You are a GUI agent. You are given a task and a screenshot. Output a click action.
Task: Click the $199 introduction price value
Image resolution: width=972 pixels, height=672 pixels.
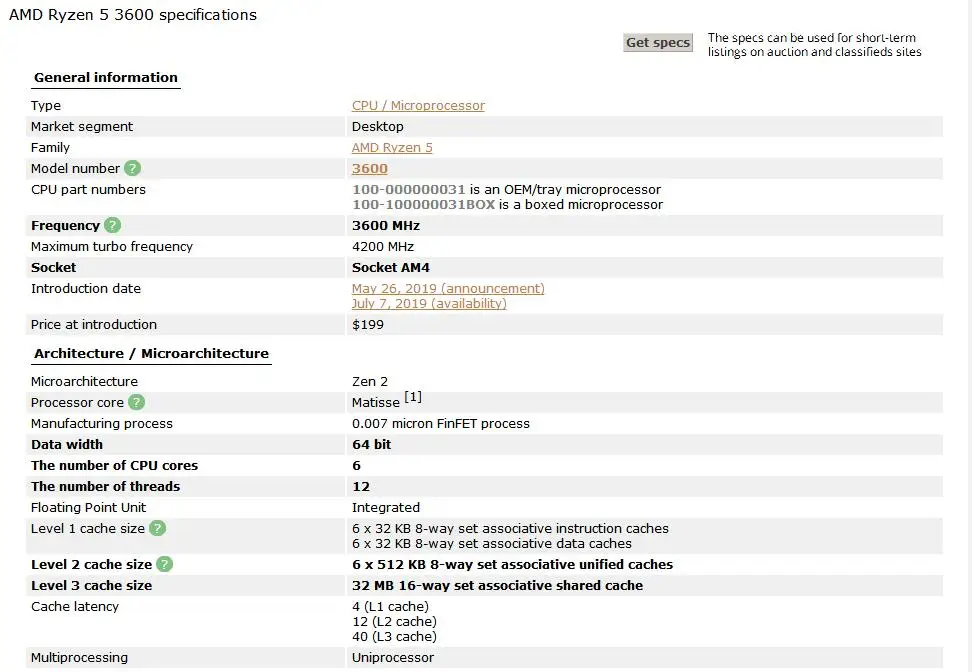click(368, 324)
